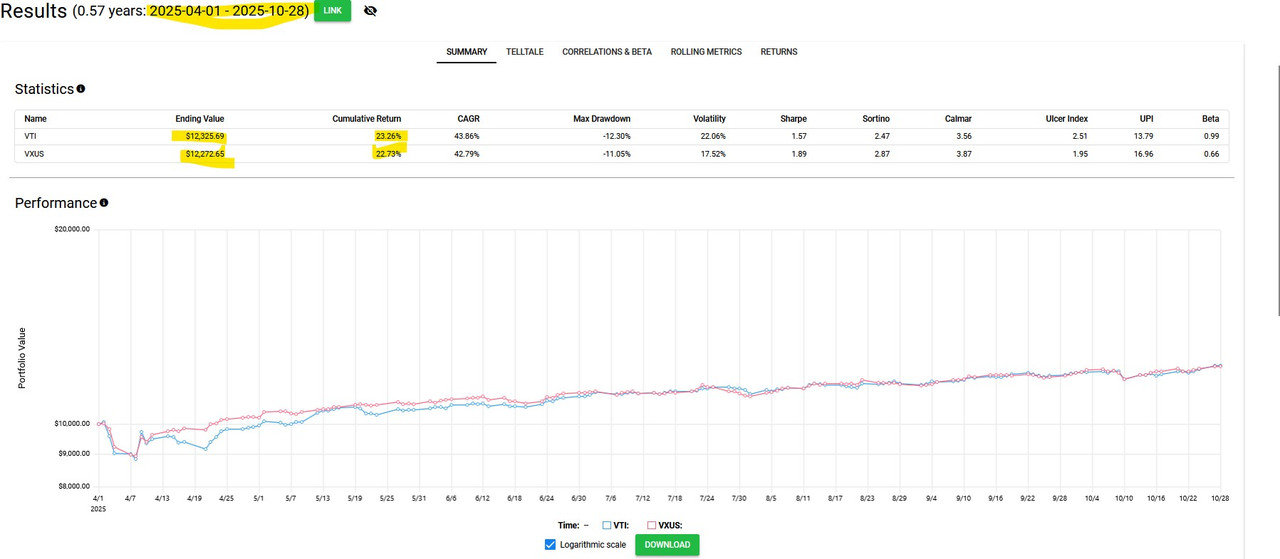Switch to the ROLLING METRICS tab
The image size is (1280, 559).
[x=706, y=52]
